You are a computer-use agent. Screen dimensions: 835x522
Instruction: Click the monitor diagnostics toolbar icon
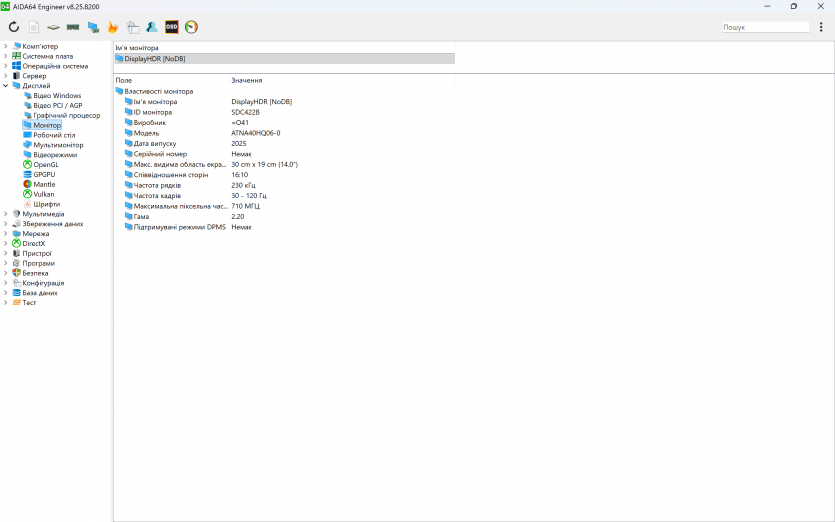coord(93,27)
